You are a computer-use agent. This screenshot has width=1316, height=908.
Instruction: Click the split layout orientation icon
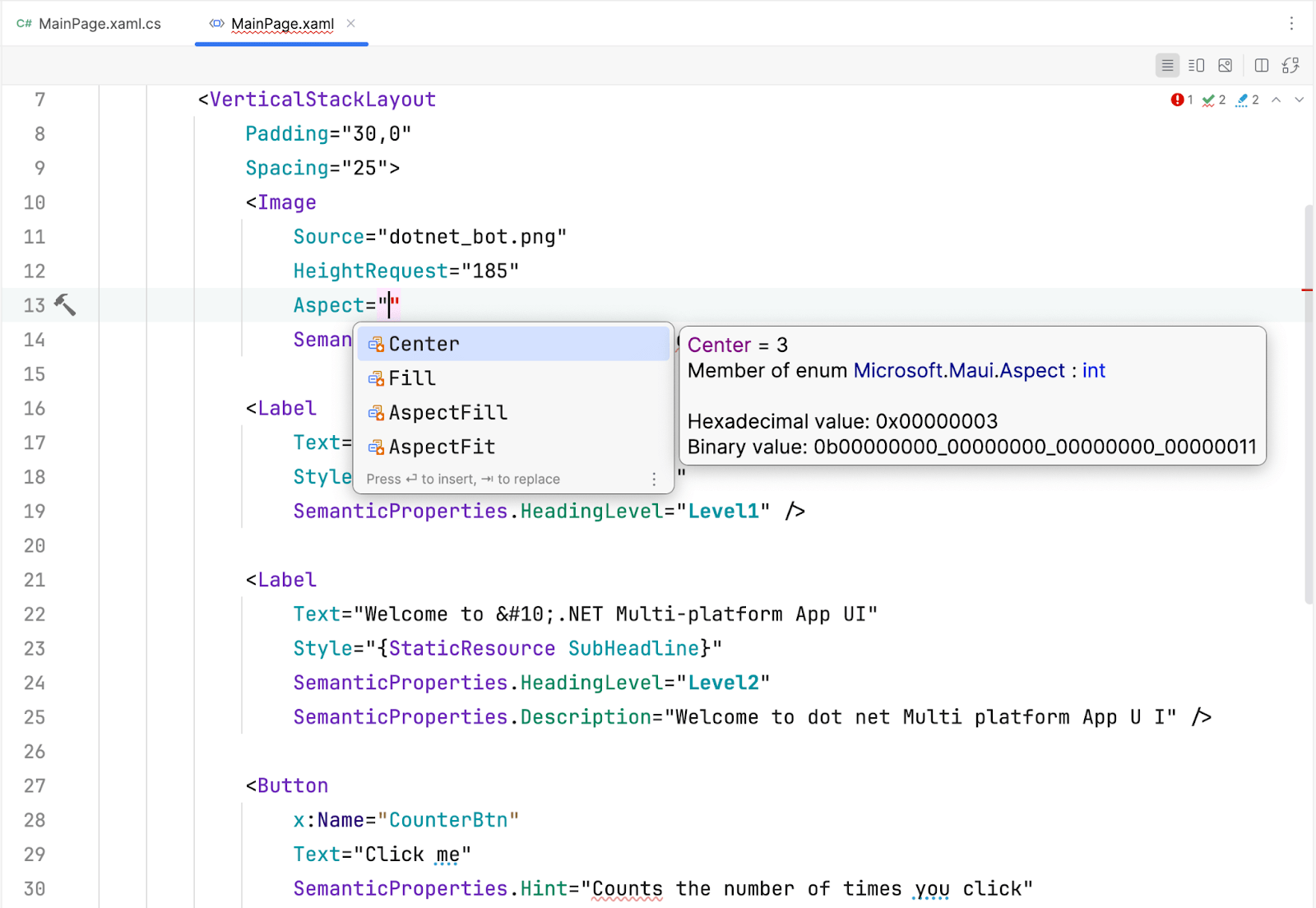[1261, 66]
